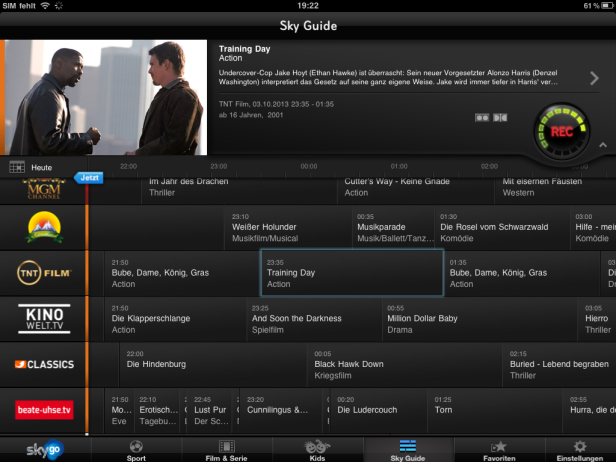Select the Kinowelt.TV channel logo
Viewport: 616px width, 462px height.
pyautogui.click(x=44, y=319)
